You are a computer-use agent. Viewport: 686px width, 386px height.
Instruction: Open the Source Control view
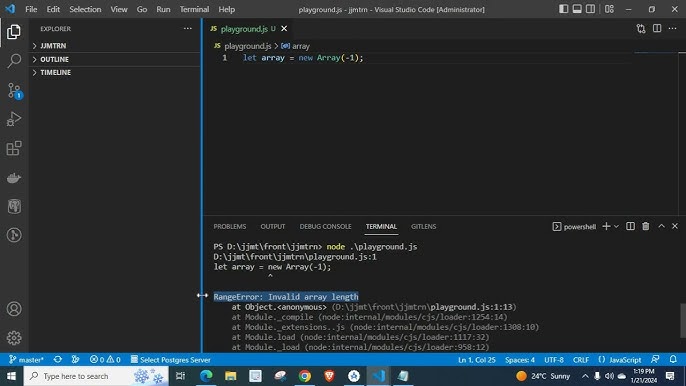point(14,91)
